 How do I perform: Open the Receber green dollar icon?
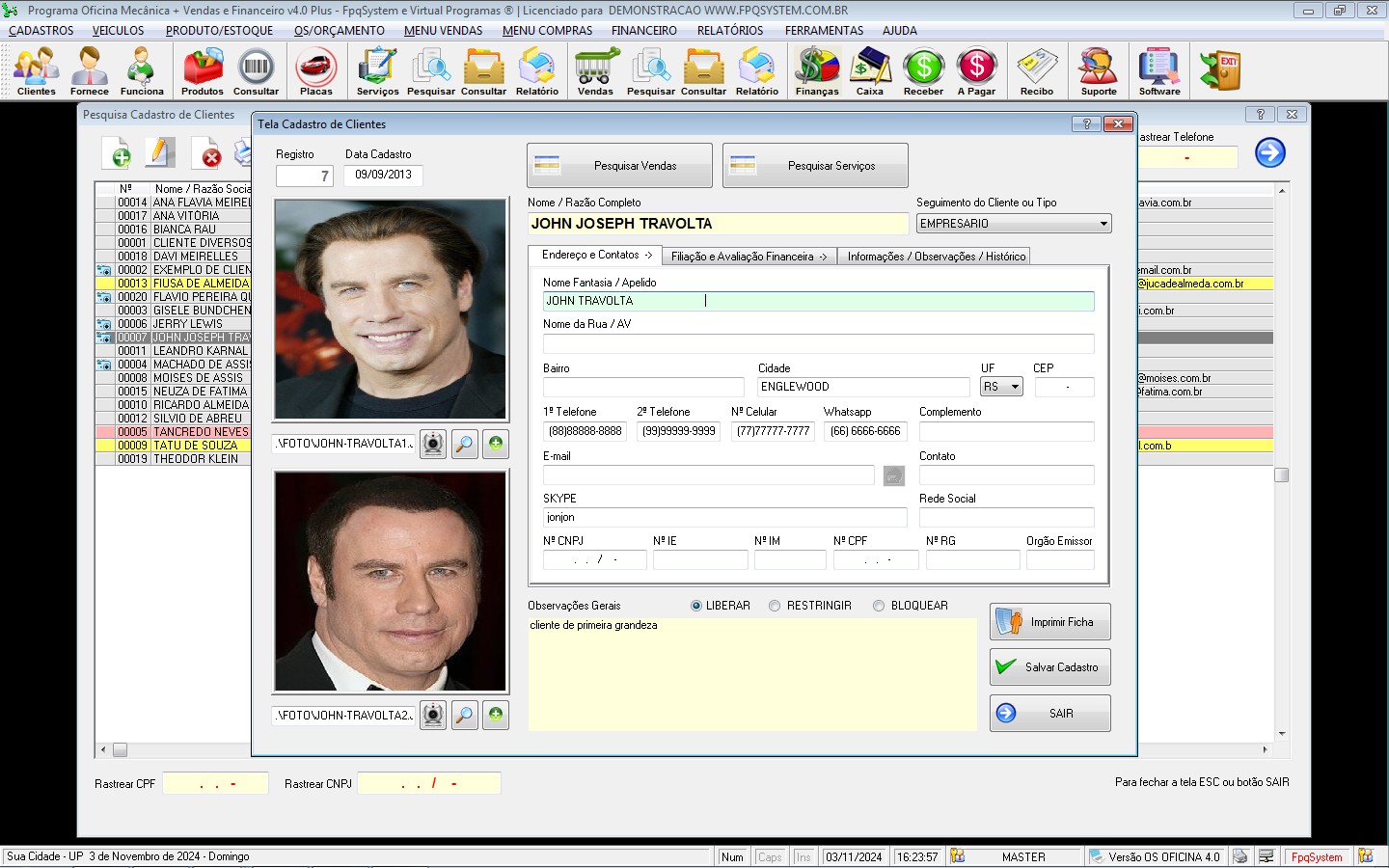(923, 71)
